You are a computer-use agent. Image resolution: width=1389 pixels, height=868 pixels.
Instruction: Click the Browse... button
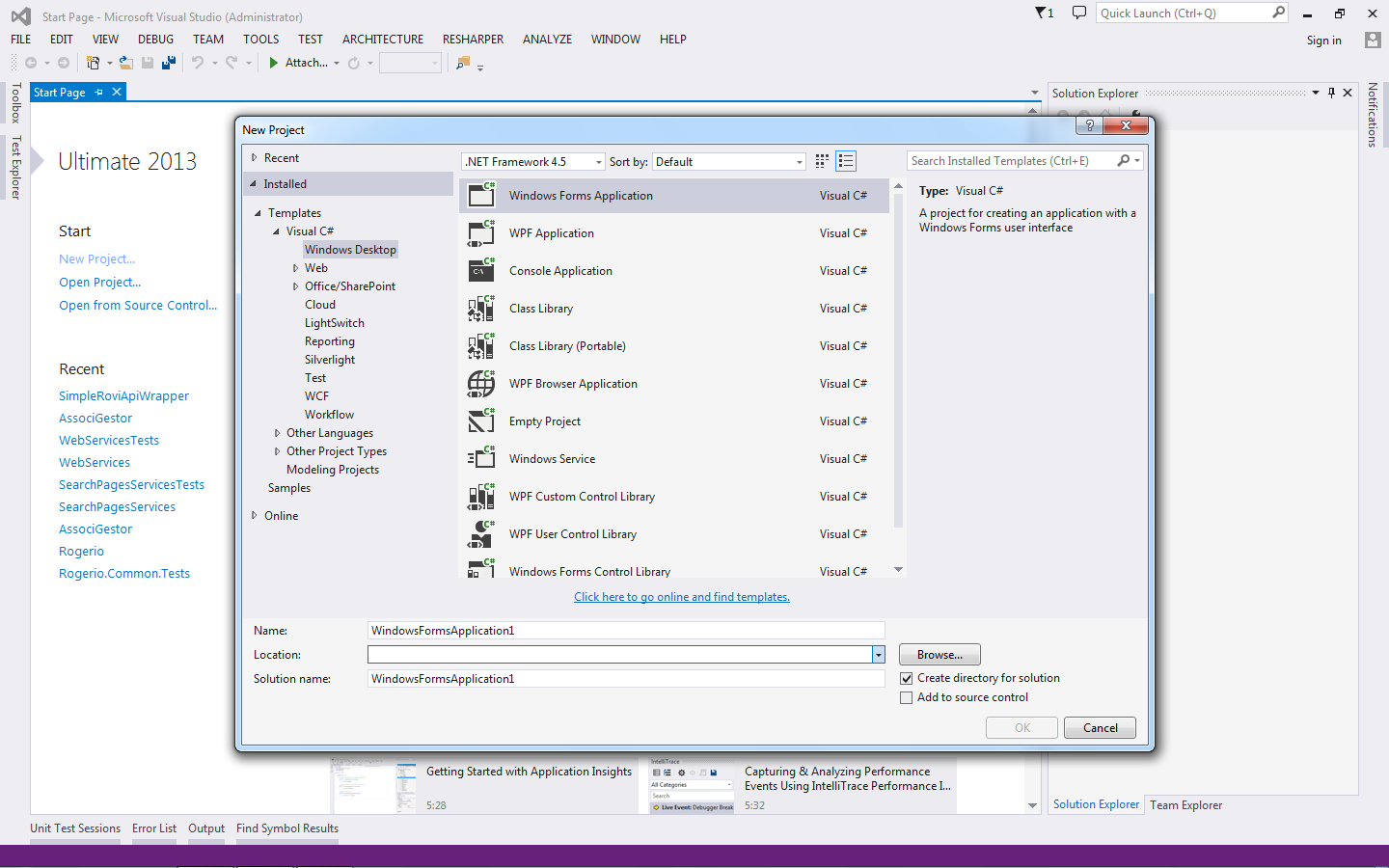(940, 655)
